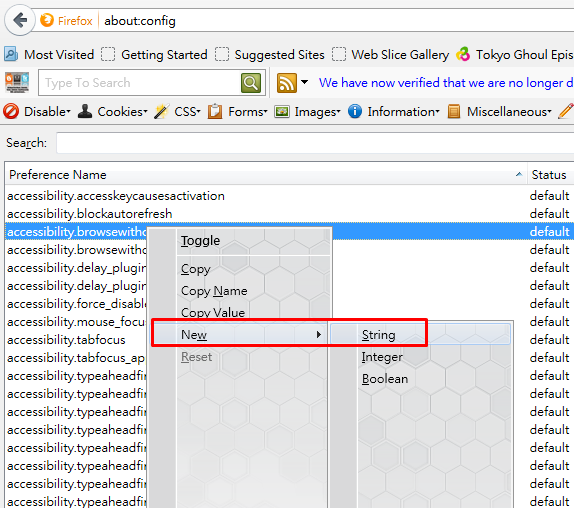The width and height of the screenshot is (574, 508).
Task: Open the Tokyo Ghoul bookmark link
Action: [x=515, y=55]
